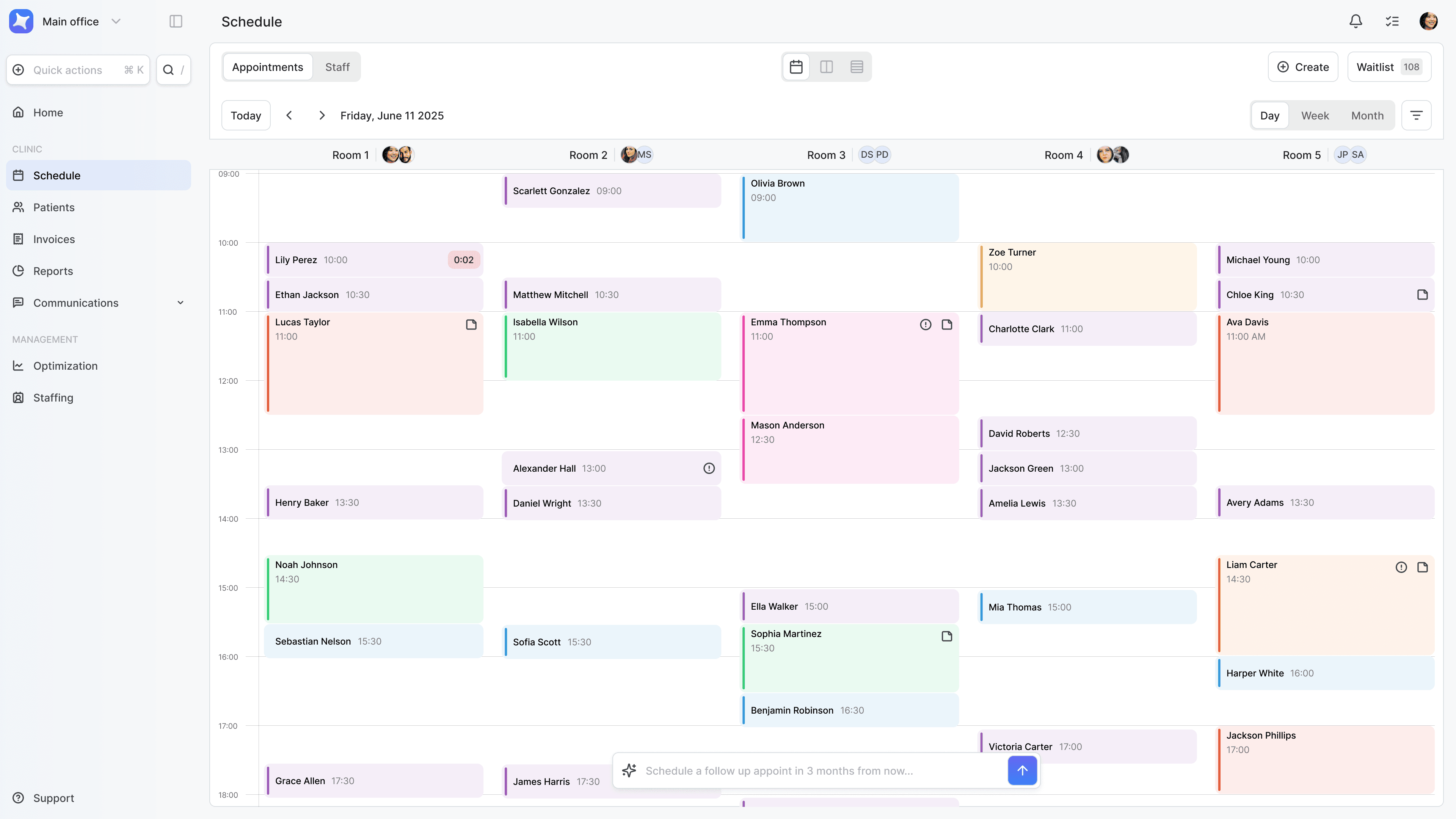Open the Optimization page

click(x=65, y=366)
